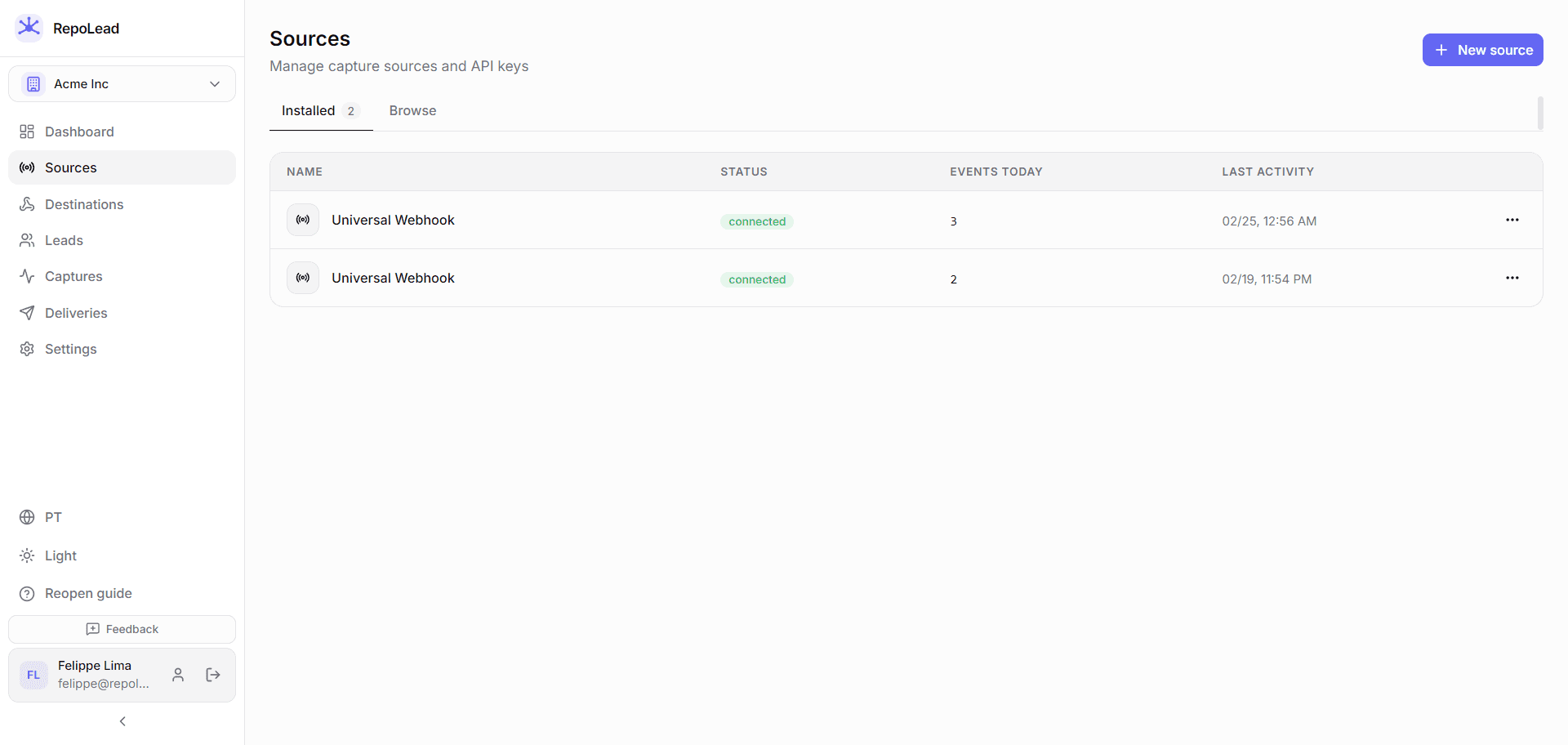Collapse the sidebar with the chevron

click(x=122, y=721)
